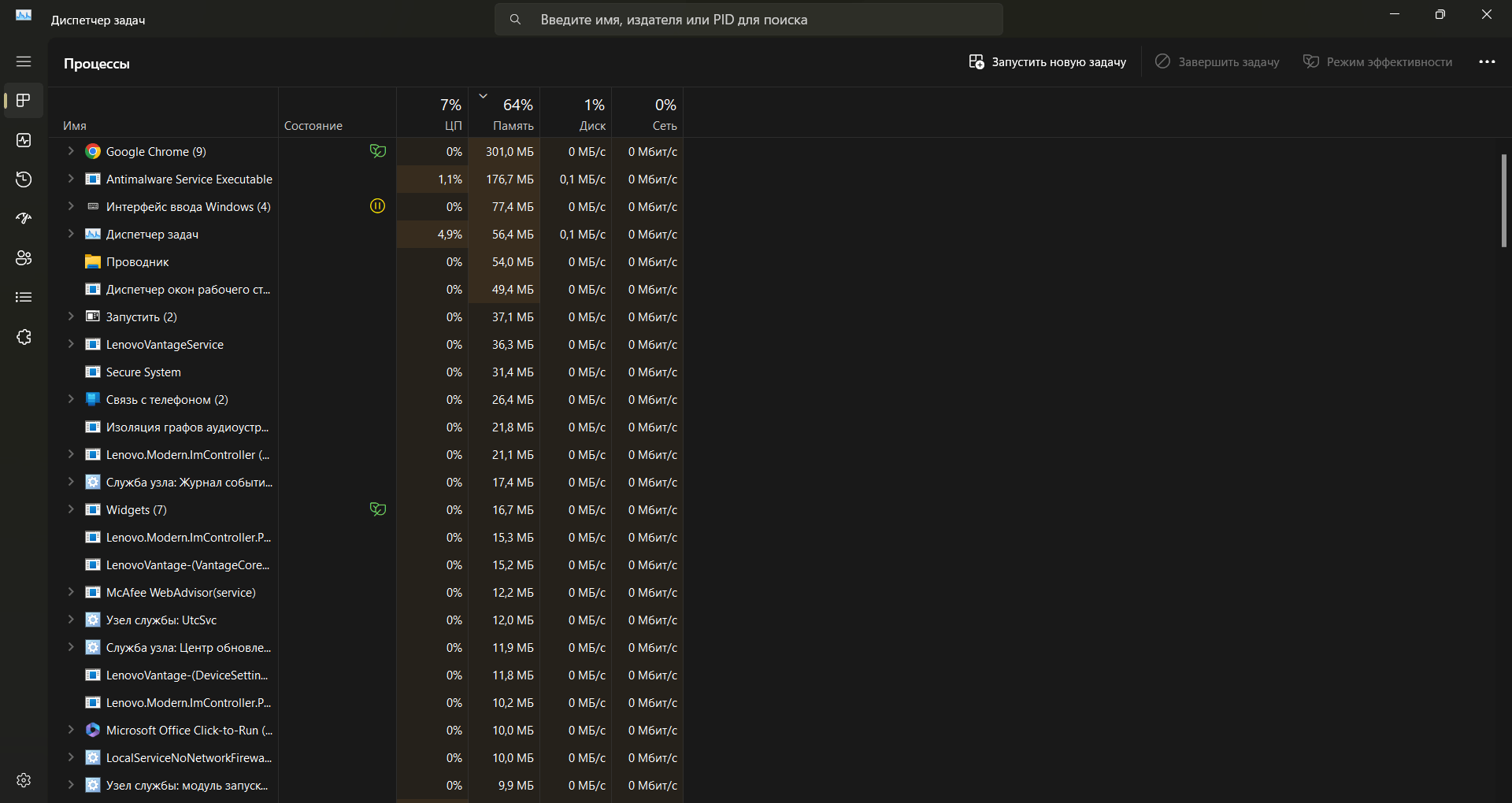Select Узел службы: модуль запуска row
Screen dimensions: 1512x803
point(366,785)
